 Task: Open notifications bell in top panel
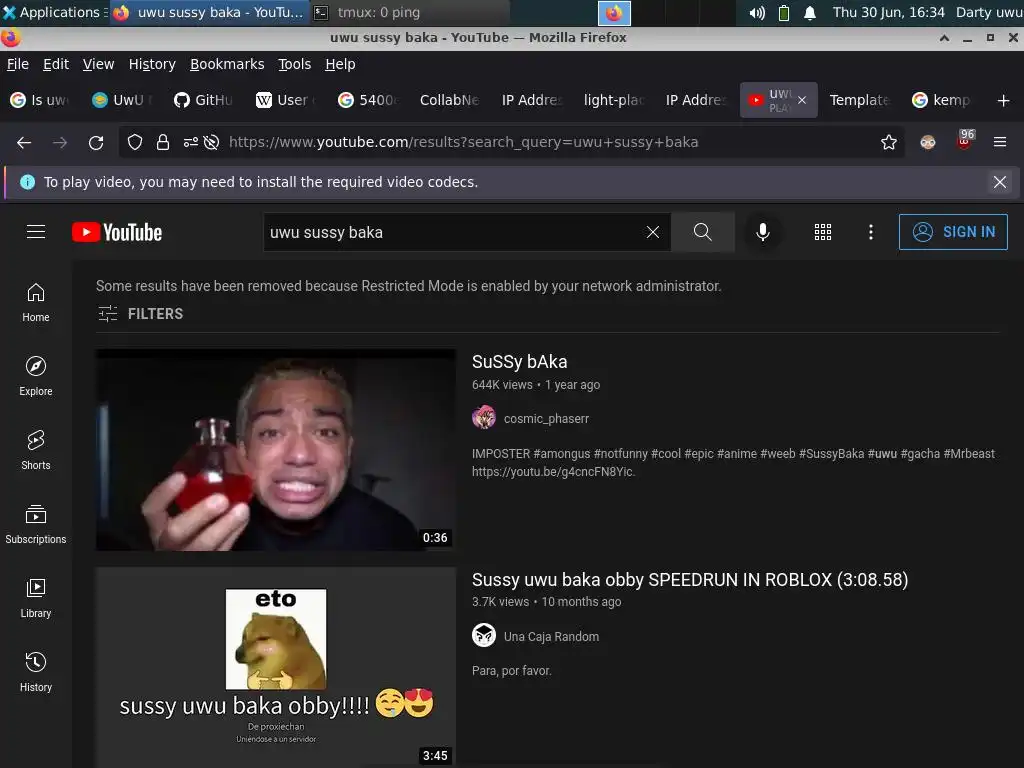coord(810,12)
